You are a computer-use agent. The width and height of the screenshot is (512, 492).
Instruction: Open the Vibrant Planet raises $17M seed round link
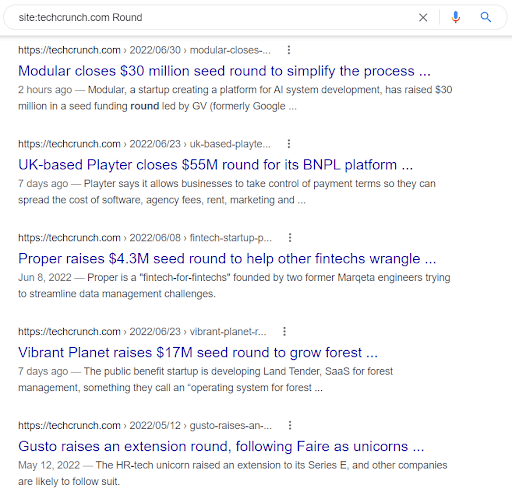coord(198,353)
